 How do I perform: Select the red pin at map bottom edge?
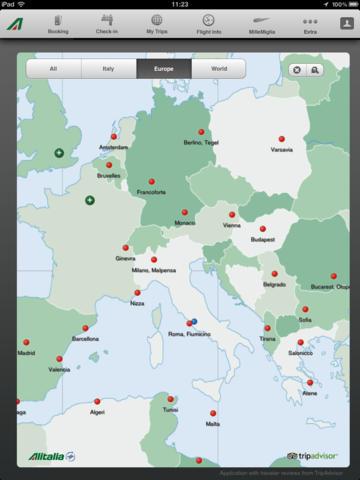click(199, 460)
